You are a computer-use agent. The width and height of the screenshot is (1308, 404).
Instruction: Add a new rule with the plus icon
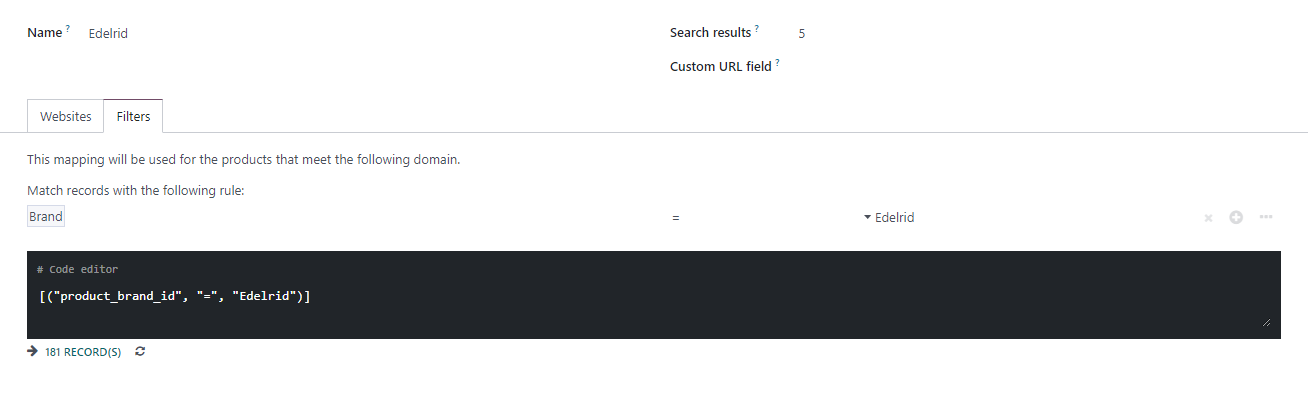click(1236, 217)
